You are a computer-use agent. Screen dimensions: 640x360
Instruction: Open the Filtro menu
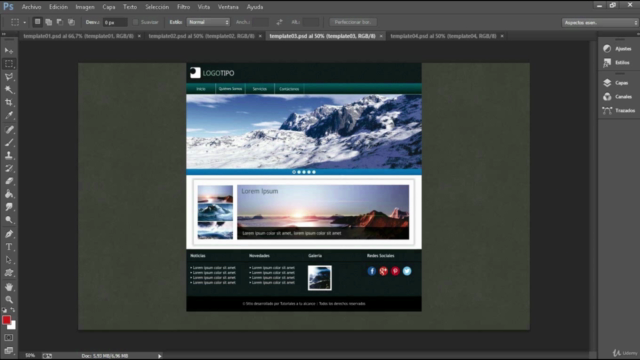coord(183,7)
